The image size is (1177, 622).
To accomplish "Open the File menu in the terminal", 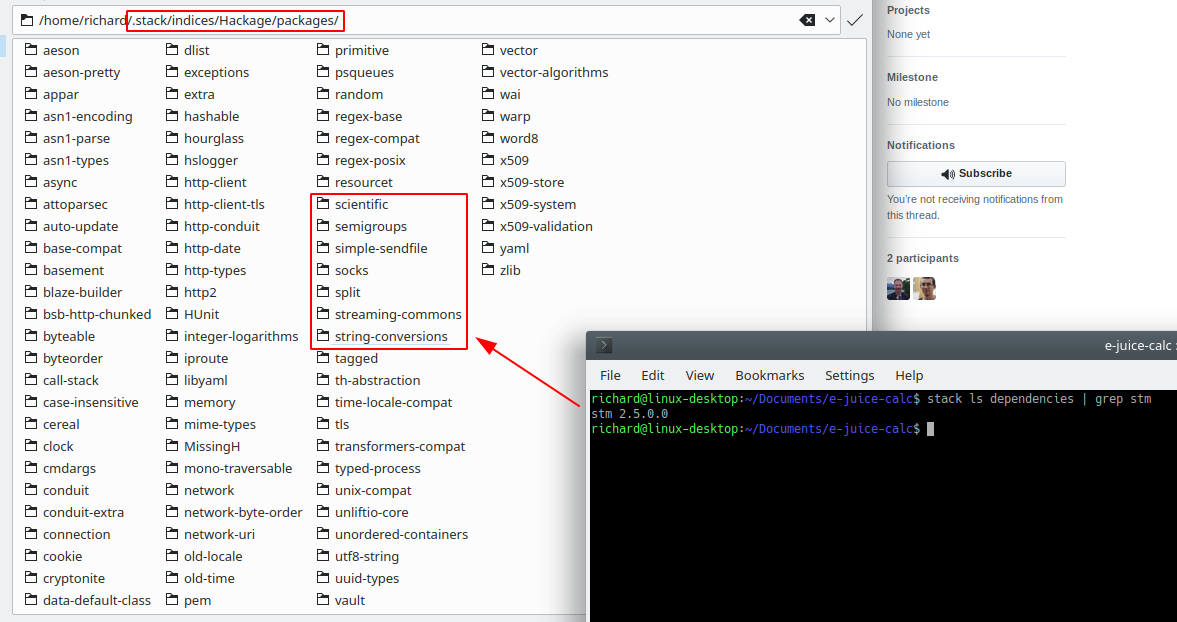I will point(610,375).
